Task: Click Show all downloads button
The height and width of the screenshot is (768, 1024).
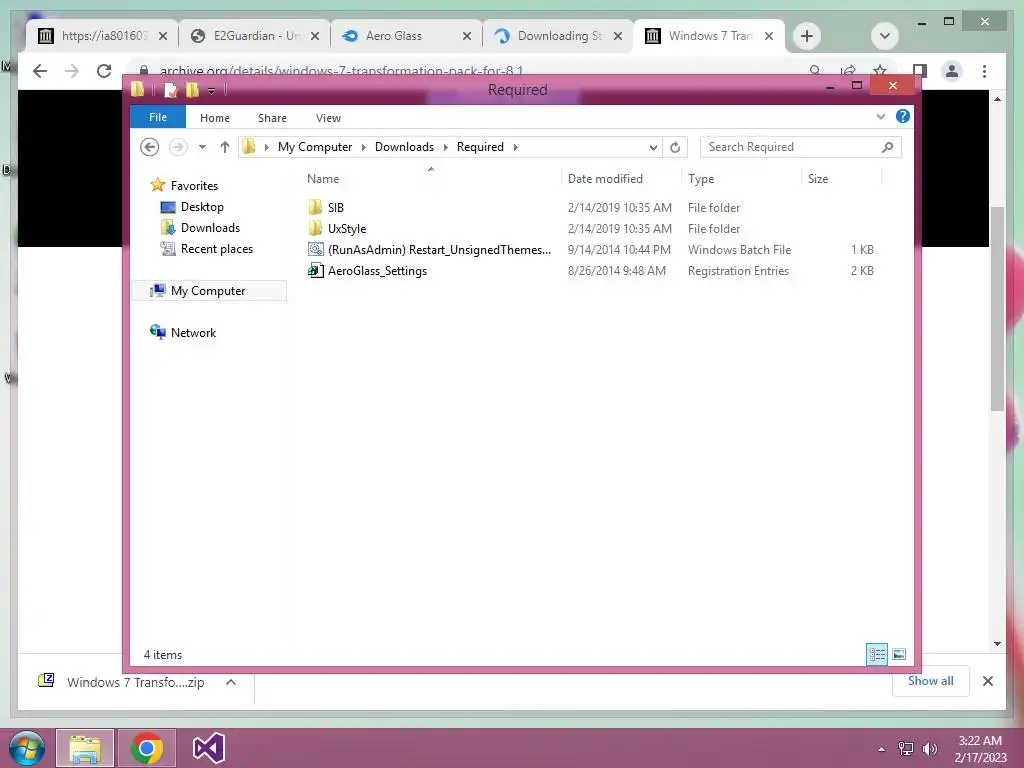Action: 930,680
